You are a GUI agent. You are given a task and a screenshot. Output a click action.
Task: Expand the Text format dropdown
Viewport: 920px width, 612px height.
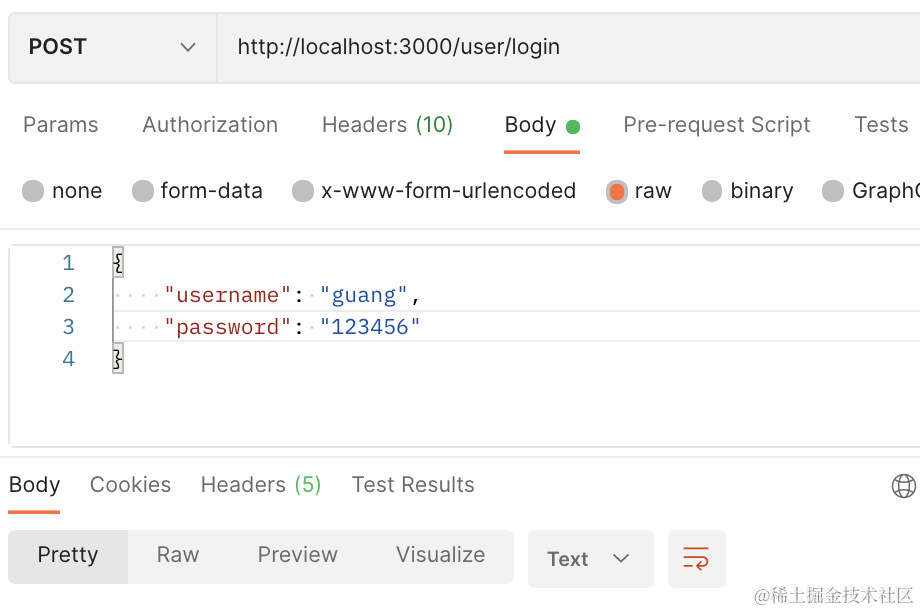(590, 558)
